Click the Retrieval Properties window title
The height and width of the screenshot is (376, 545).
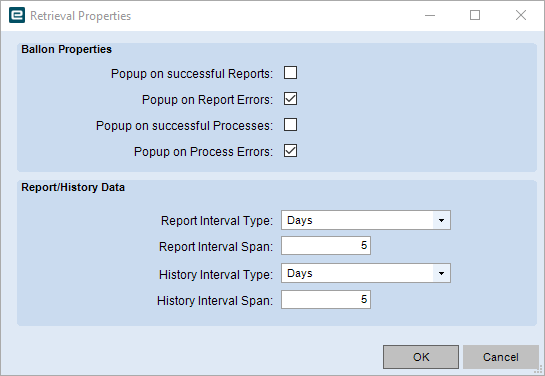click(81, 16)
